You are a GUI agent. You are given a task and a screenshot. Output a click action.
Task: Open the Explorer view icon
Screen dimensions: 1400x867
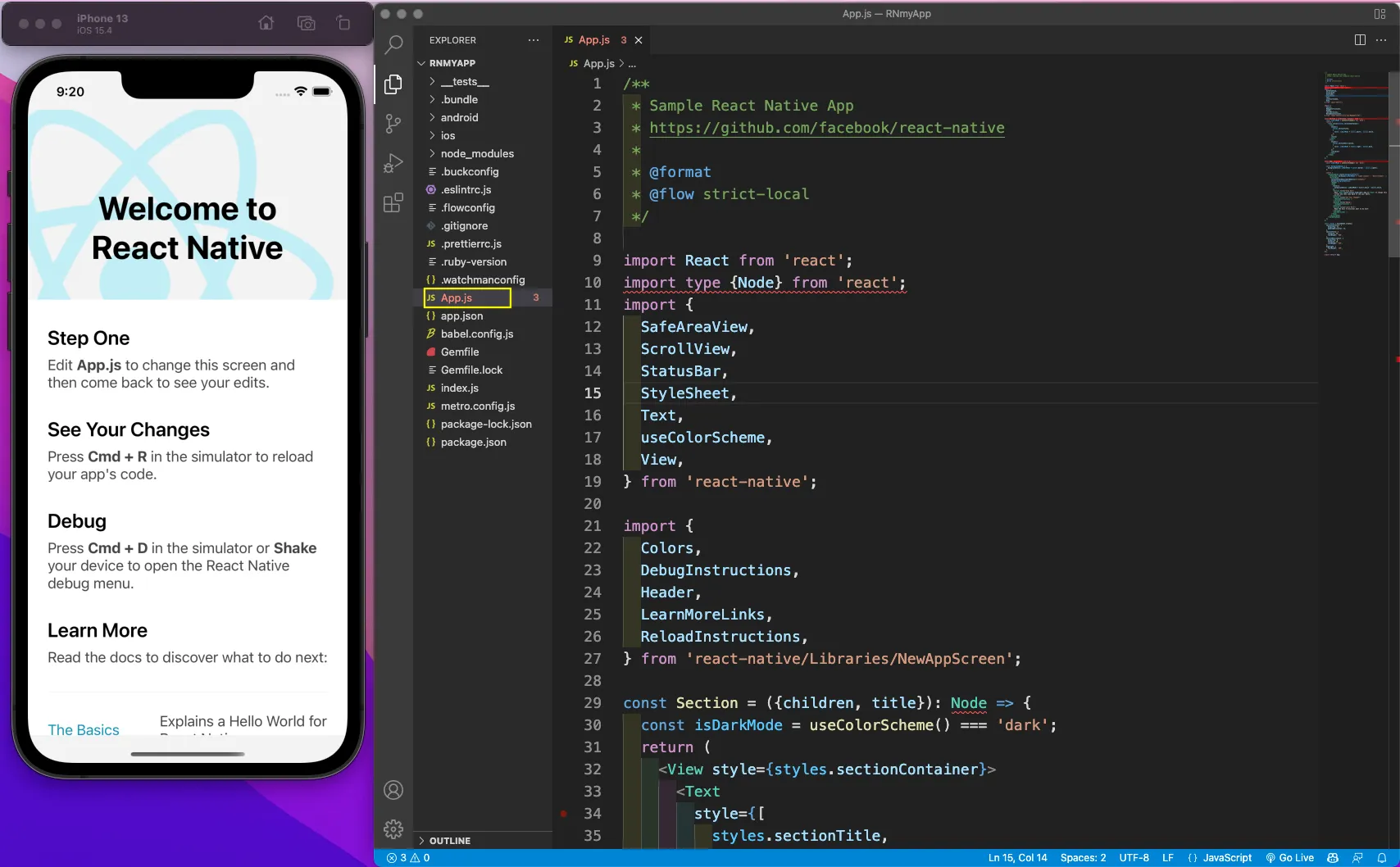click(393, 84)
